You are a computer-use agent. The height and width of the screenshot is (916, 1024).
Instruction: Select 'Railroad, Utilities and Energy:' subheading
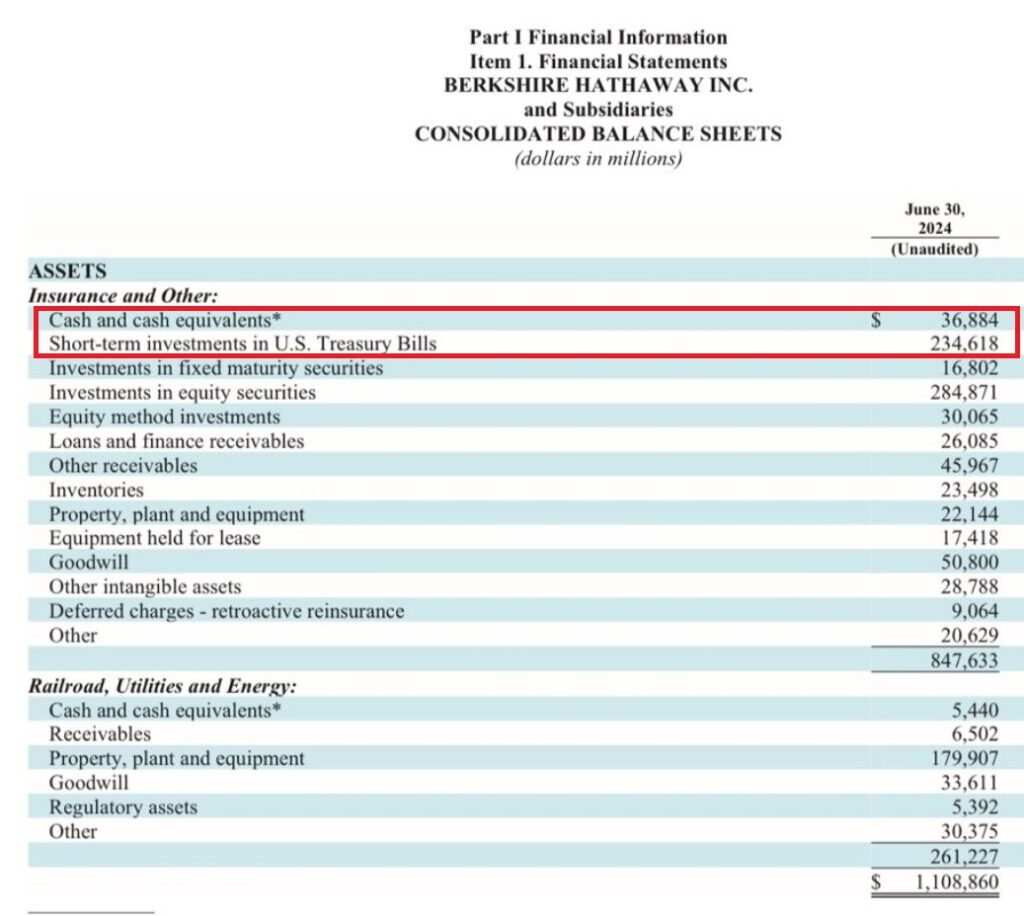coord(162,686)
